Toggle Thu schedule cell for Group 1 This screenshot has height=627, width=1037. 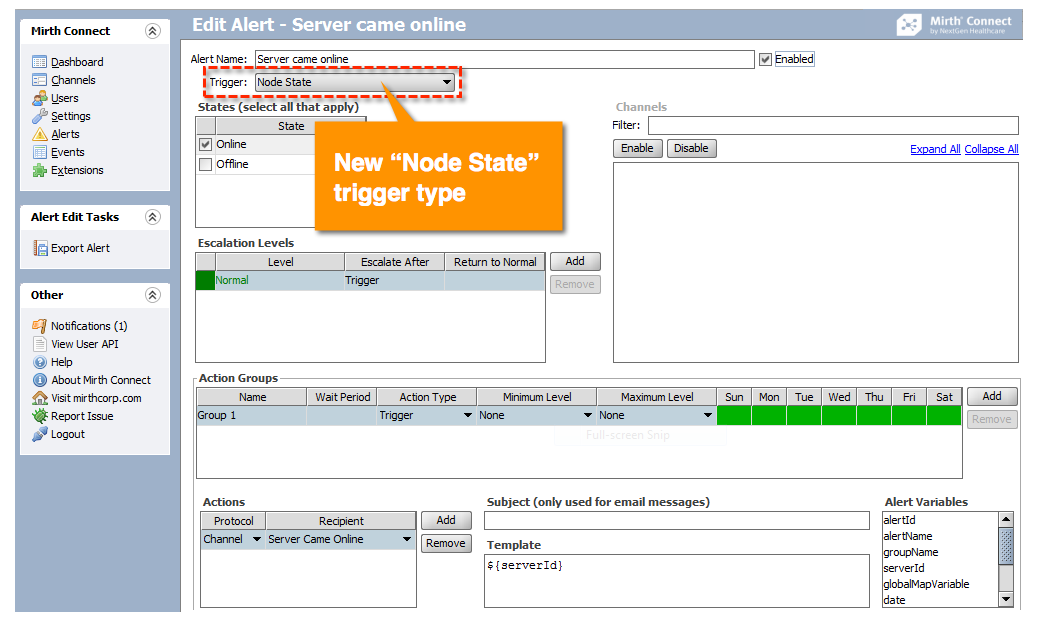874,415
